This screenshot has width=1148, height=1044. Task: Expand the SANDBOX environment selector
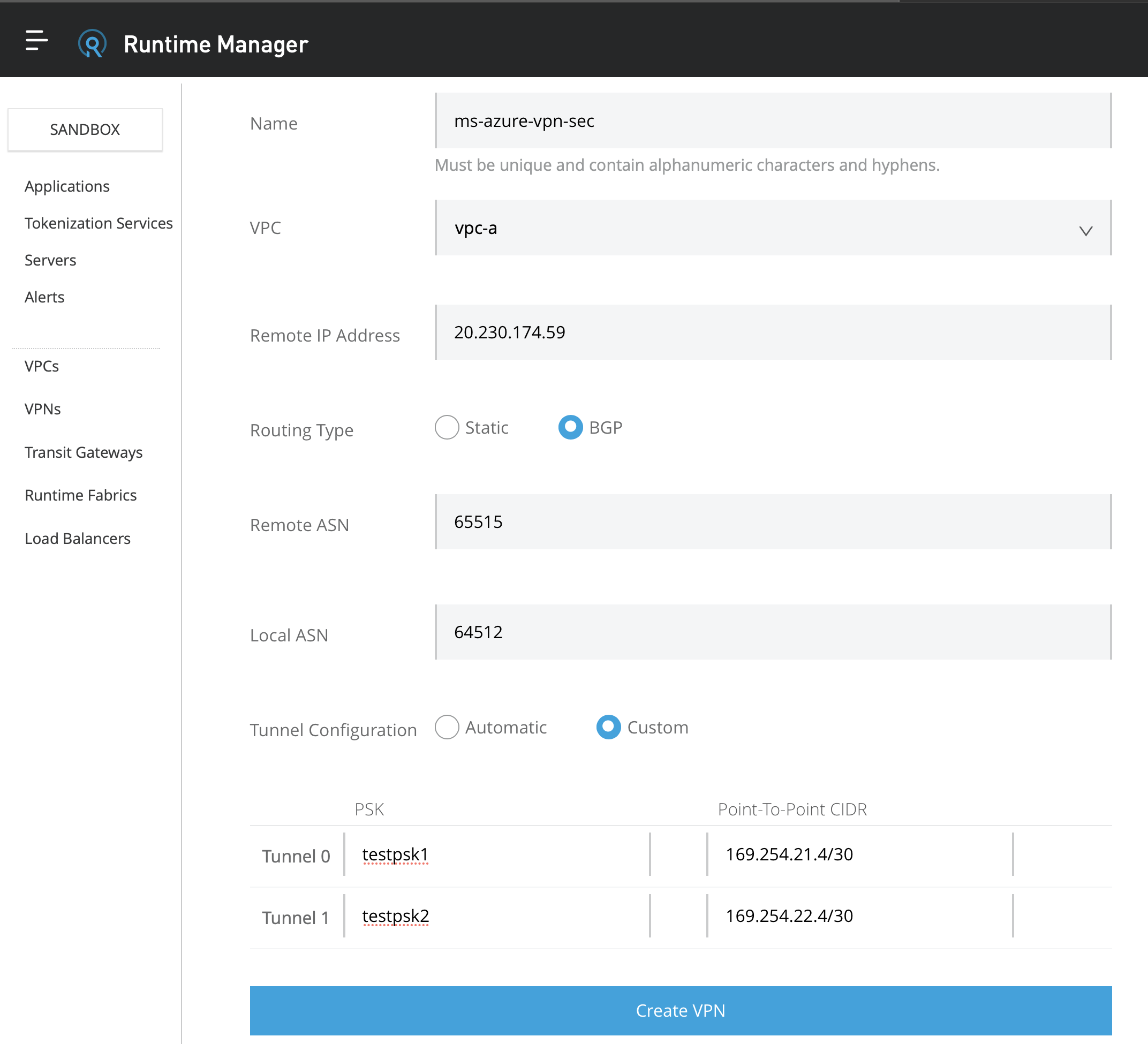(85, 129)
